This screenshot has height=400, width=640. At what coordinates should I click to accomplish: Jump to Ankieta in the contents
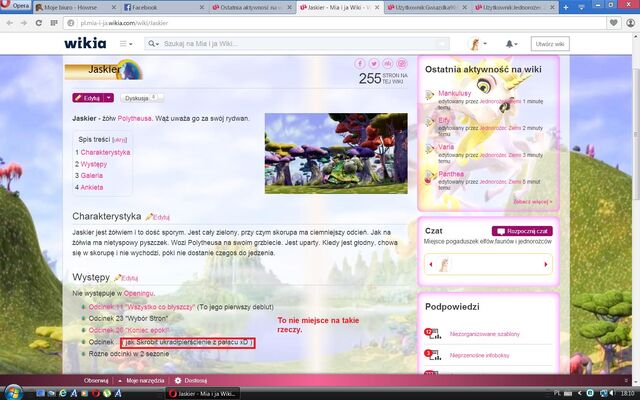point(91,187)
